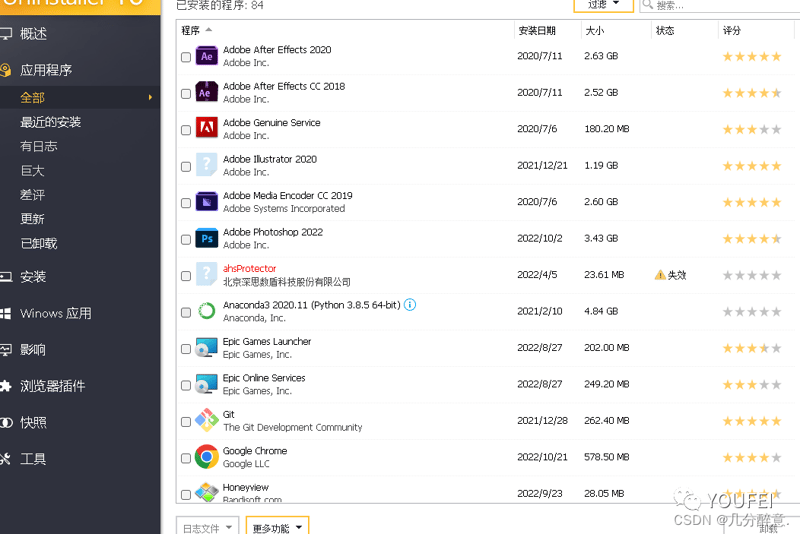Click the Windows logo icon for Winows 应用
Screen dimensions: 800x534
6,314
